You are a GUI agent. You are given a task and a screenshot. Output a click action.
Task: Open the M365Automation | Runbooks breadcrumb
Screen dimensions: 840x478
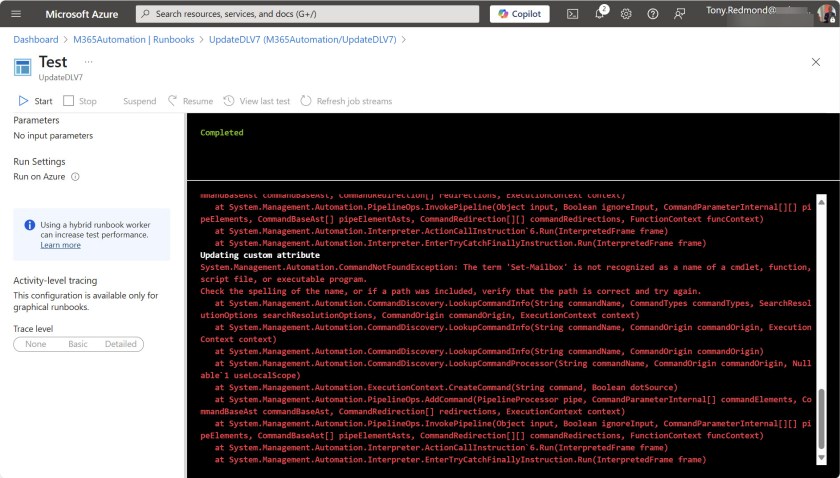pyautogui.click(x=133, y=40)
